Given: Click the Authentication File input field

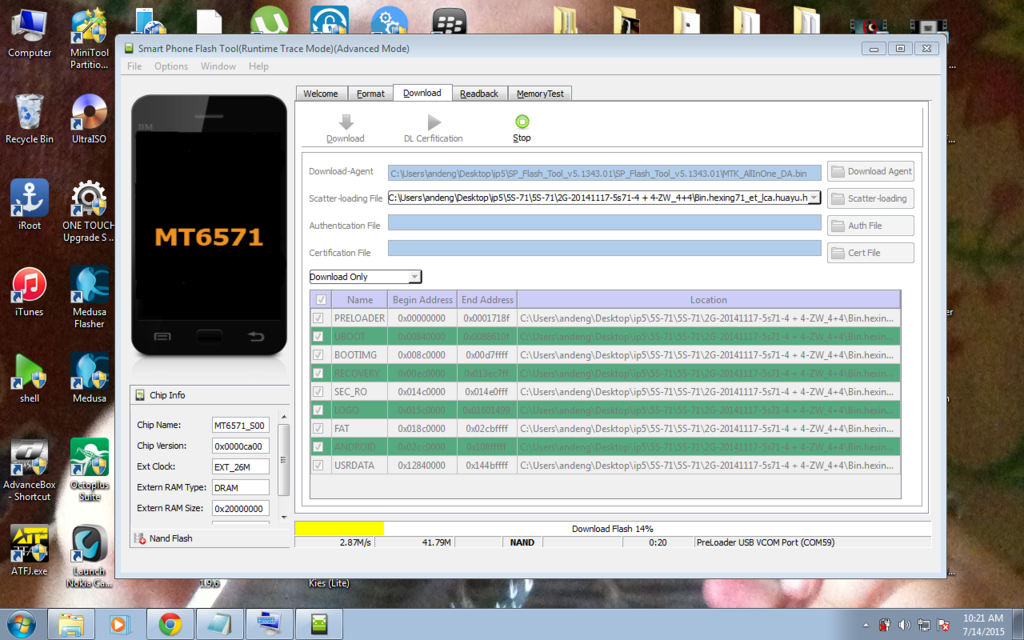Looking at the screenshot, I should [605, 223].
